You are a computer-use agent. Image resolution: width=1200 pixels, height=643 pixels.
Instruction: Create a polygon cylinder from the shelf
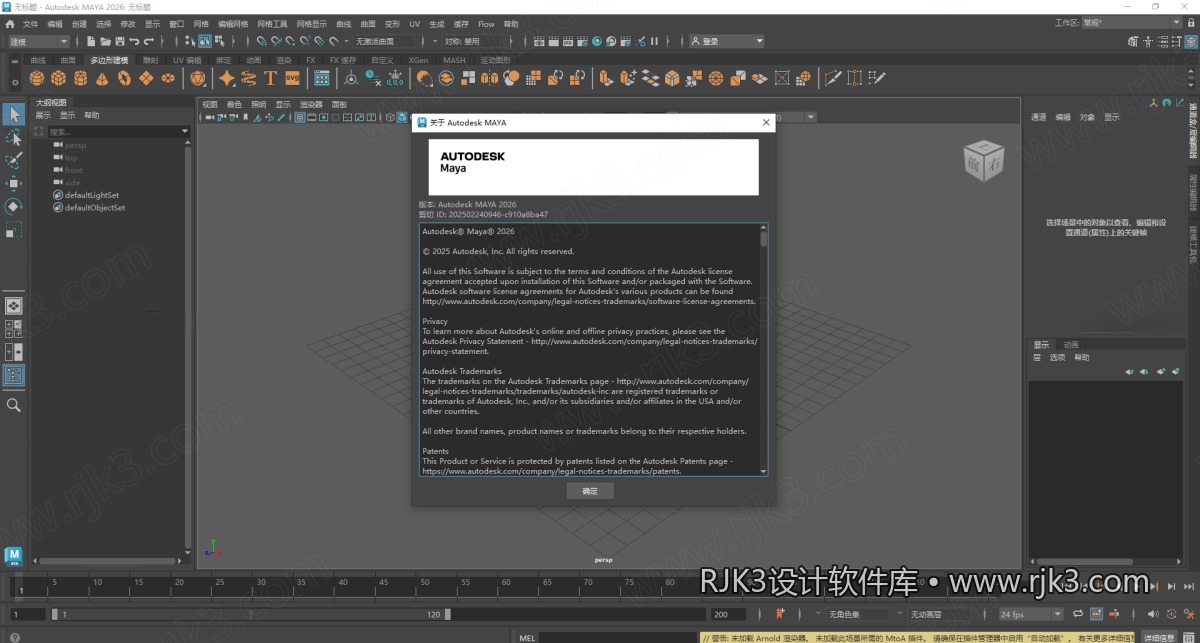click(x=80, y=78)
